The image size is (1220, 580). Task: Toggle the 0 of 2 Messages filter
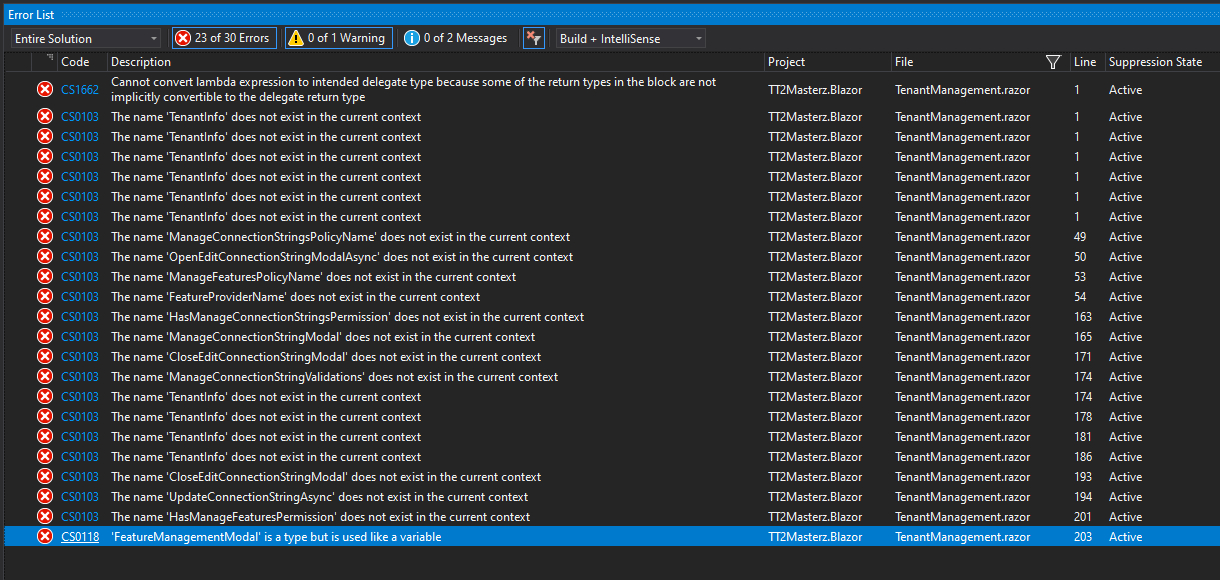pos(456,37)
